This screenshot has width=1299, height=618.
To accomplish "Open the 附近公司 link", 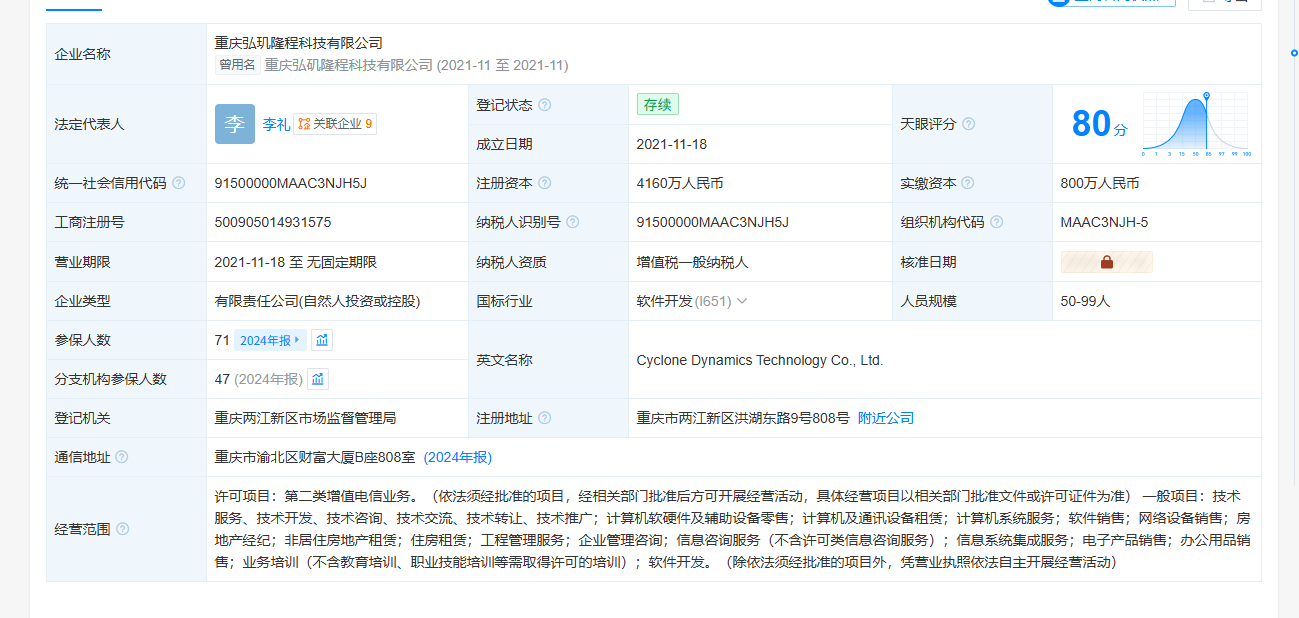I will click(886, 418).
